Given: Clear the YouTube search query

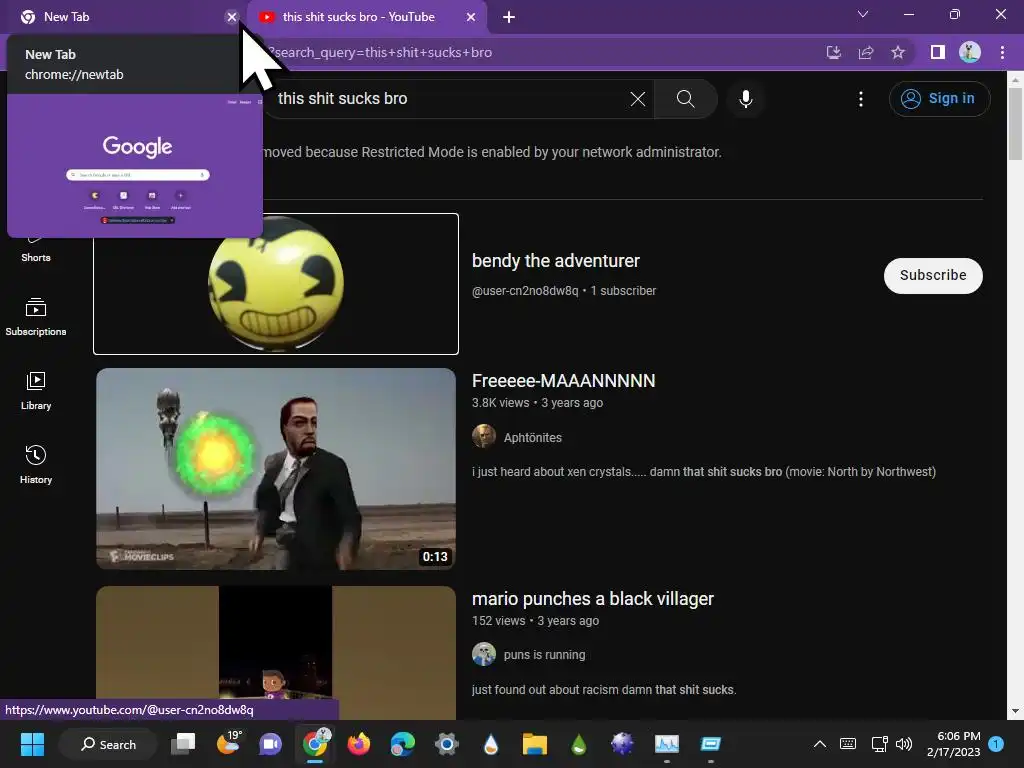Looking at the screenshot, I should [638, 99].
